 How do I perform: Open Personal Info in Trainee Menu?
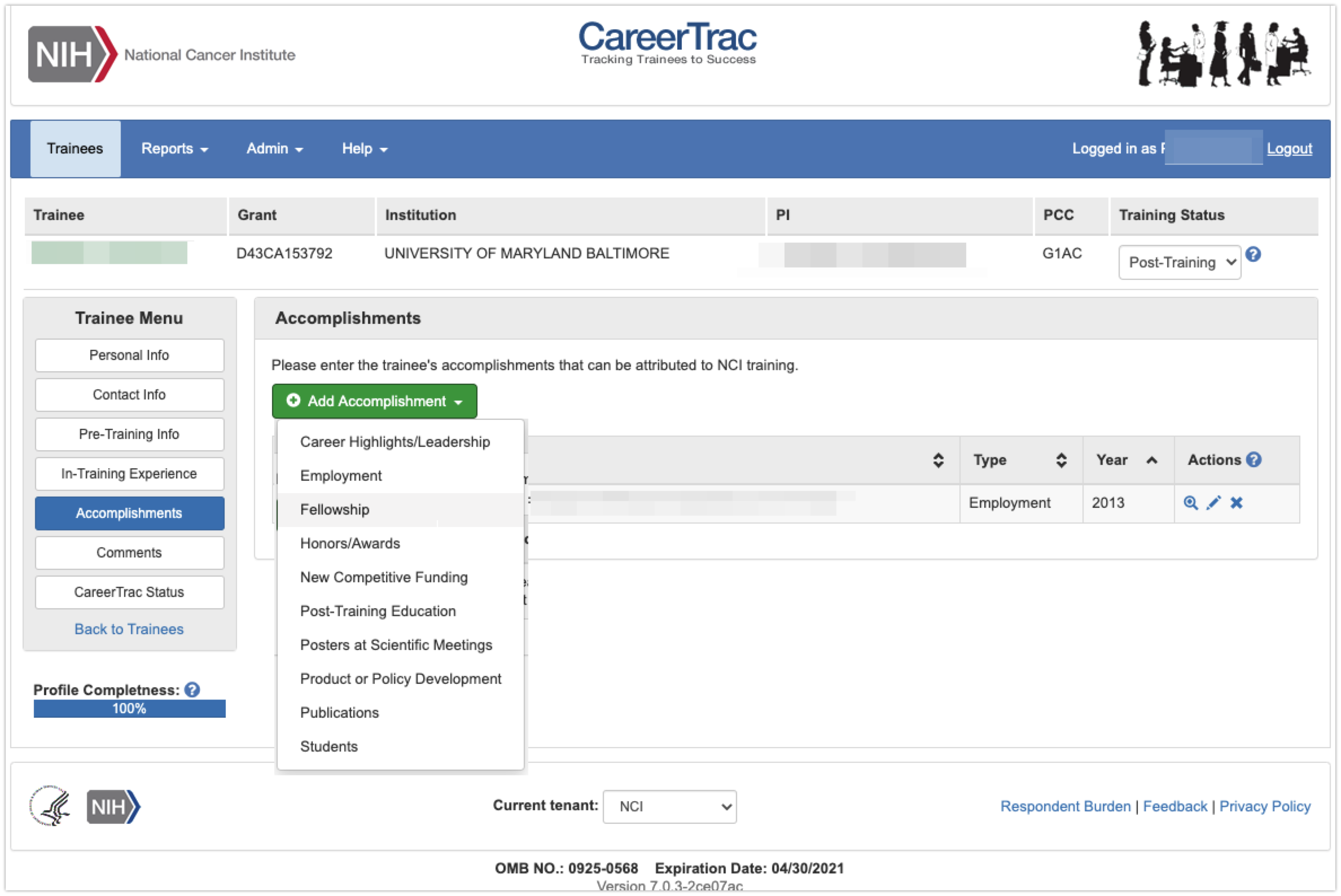(130, 355)
